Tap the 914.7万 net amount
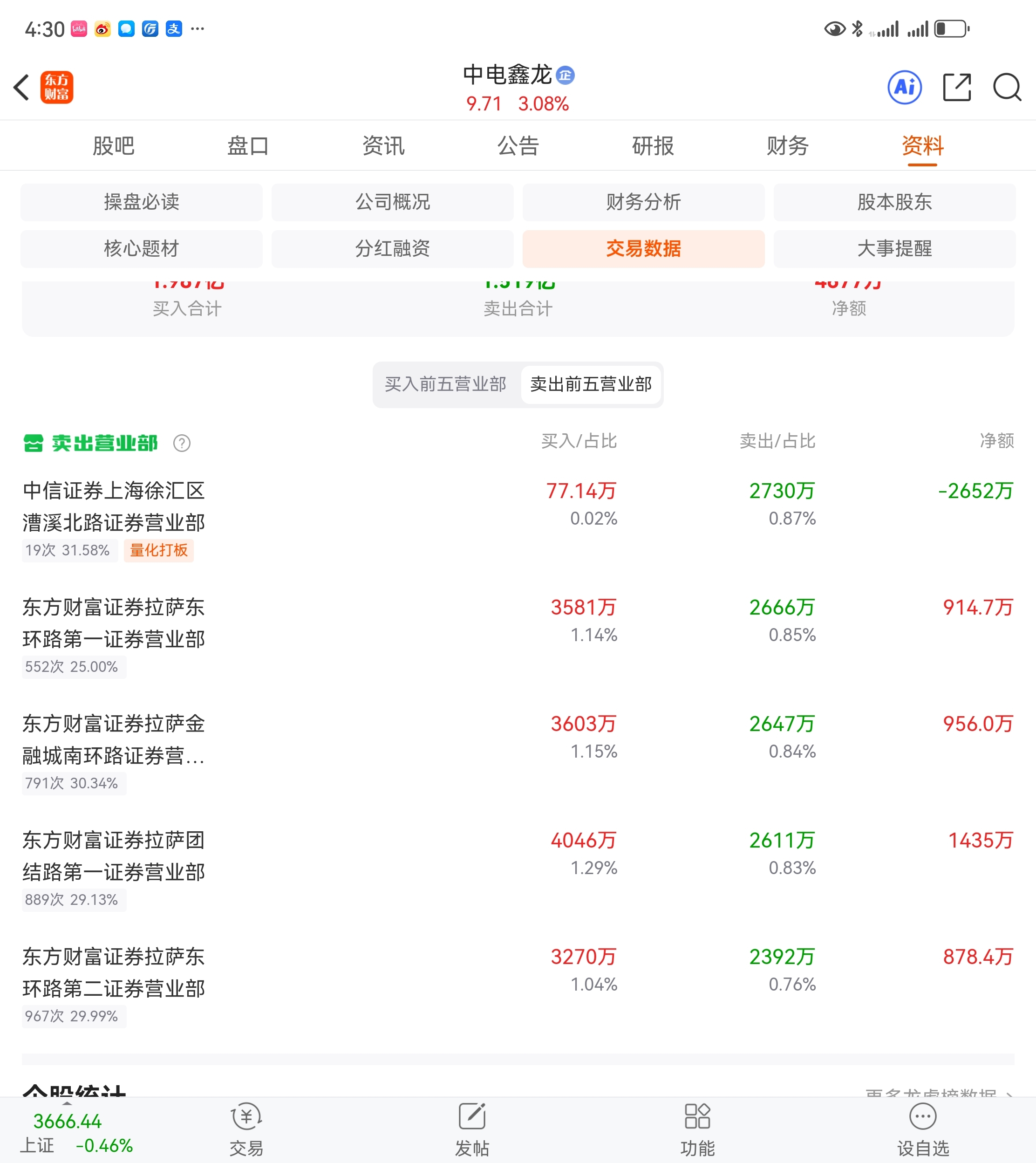This screenshot has width=1036, height=1163. coord(978,608)
